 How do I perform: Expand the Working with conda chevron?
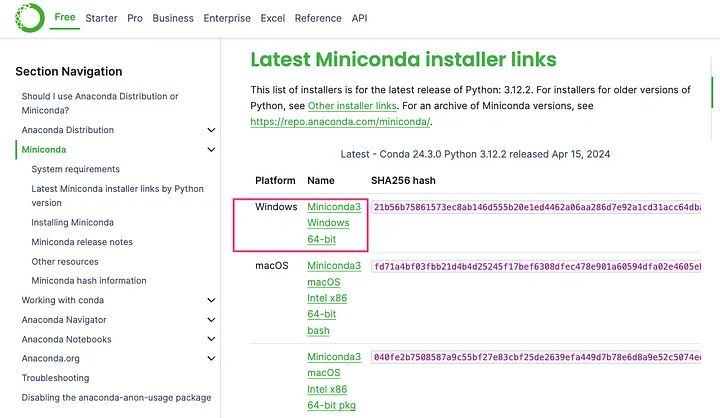(x=211, y=300)
